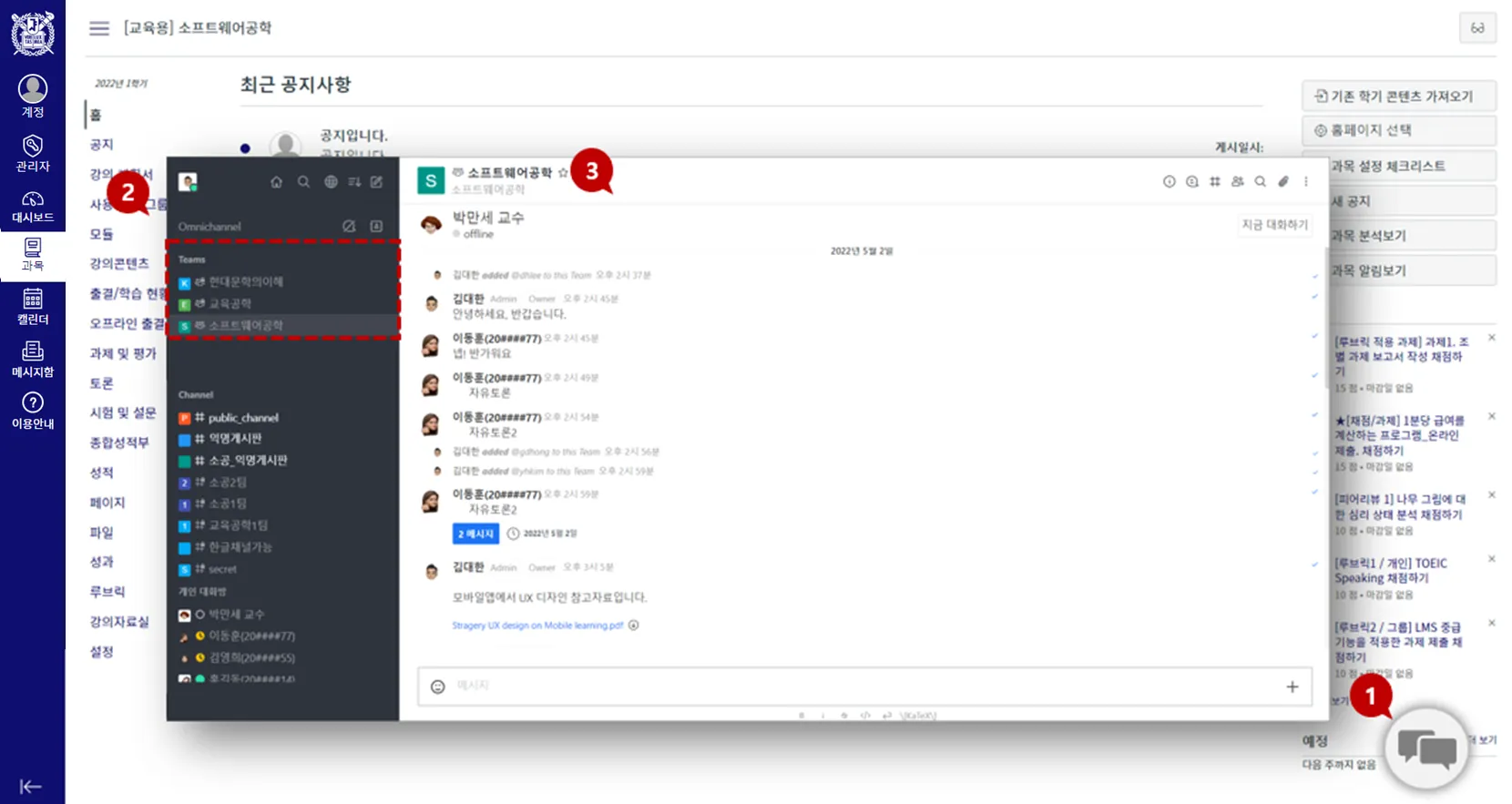Favorite the 소프트웨어공학 room with star
The width and height of the screenshot is (1512, 804).
point(563,172)
